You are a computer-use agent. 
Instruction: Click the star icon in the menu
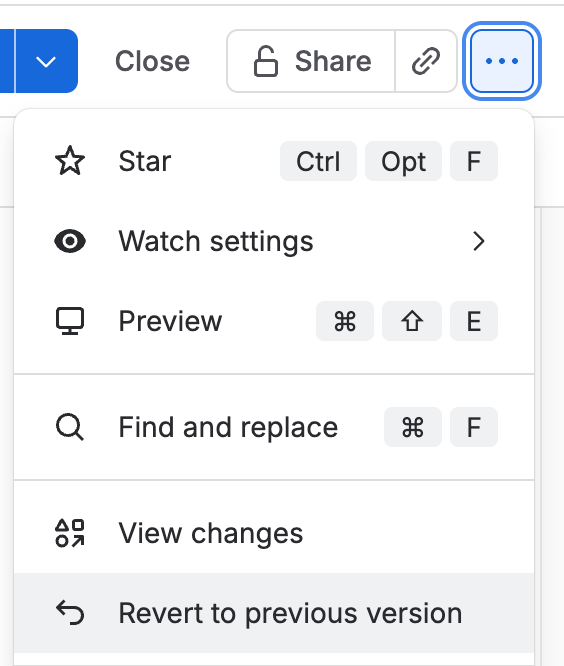(x=70, y=161)
